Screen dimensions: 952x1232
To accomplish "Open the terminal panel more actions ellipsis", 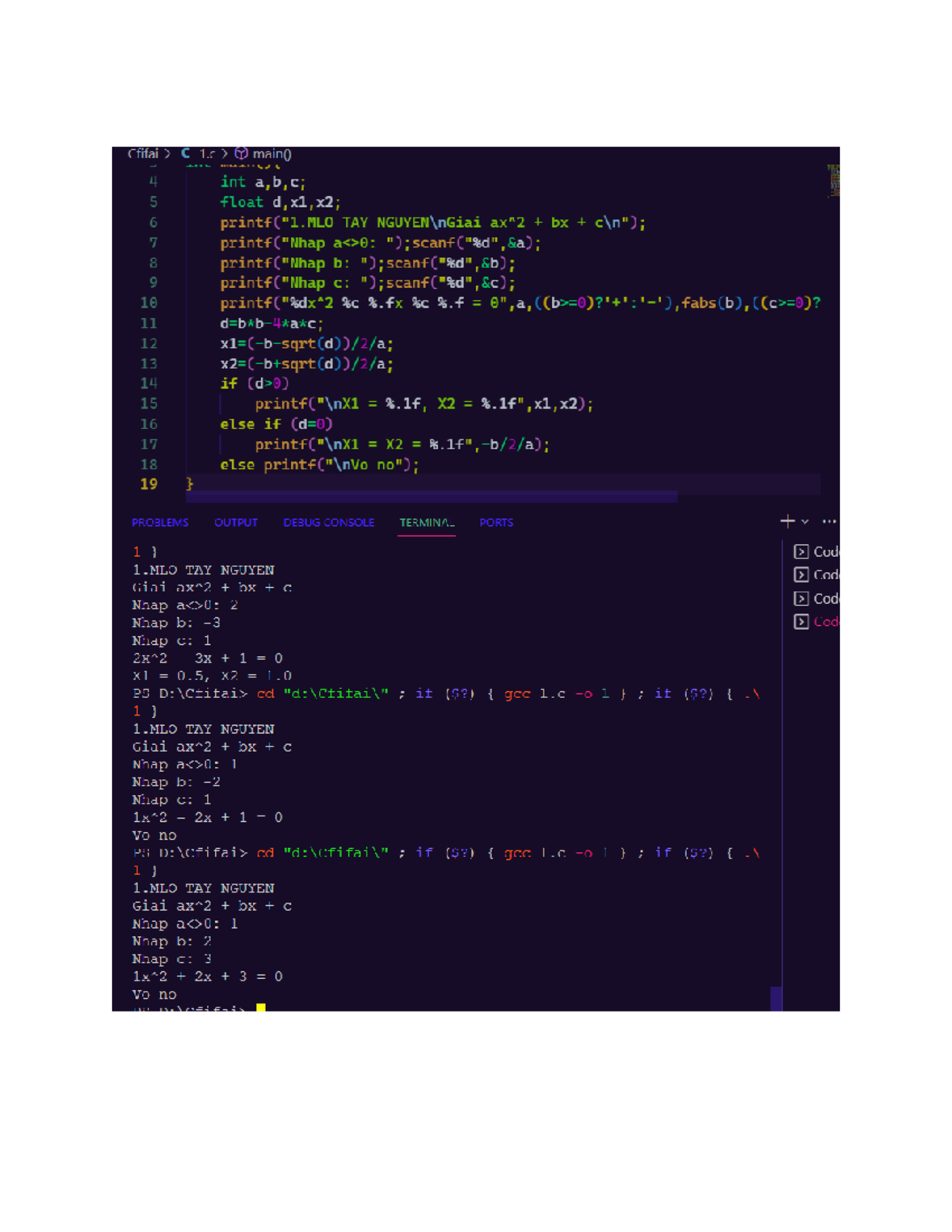I will point(829,521).
